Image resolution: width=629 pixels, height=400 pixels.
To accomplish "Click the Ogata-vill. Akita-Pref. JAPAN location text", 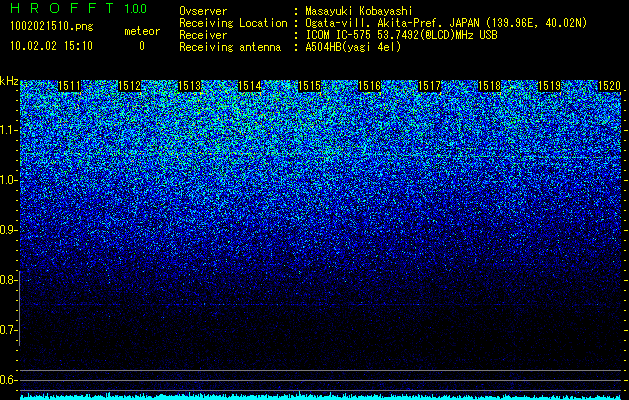I will pos(446,23).
